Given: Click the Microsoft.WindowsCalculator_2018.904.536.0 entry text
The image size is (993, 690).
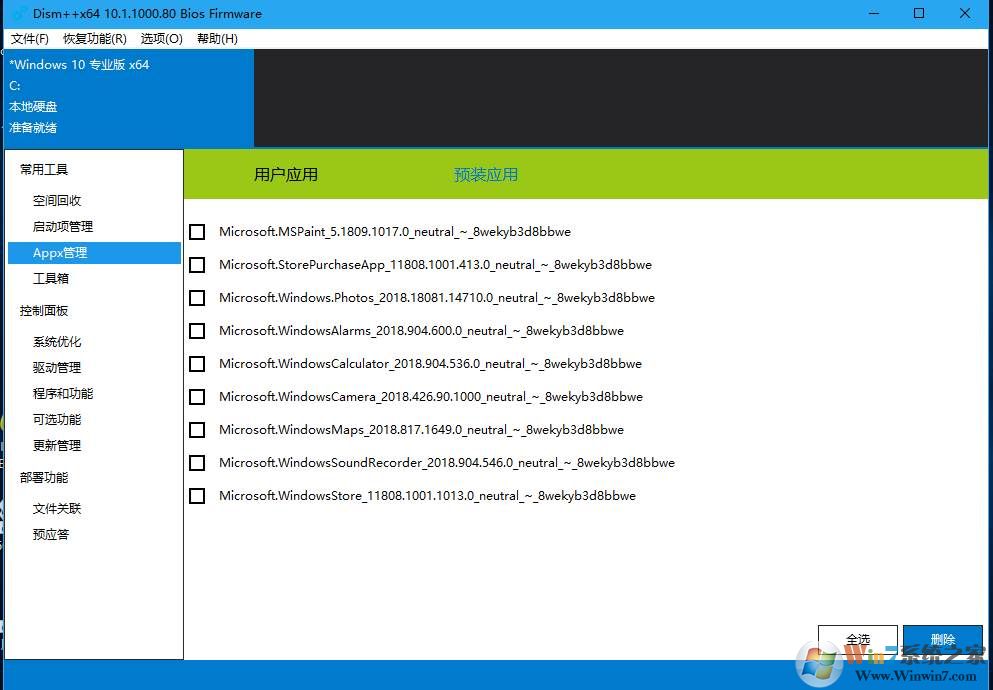Looking at the screenshot, I should point(430,363).
